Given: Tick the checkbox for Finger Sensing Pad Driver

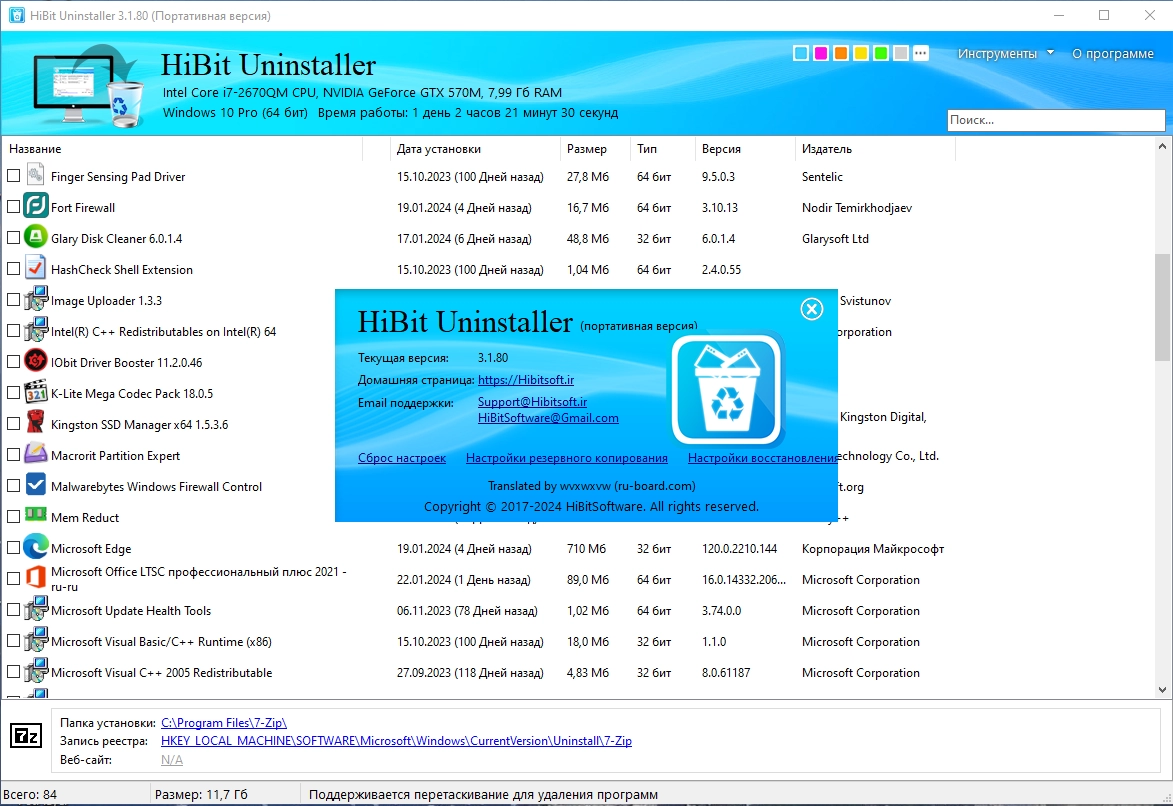Looking at the screenshot, I should click(x=13, y=176).
